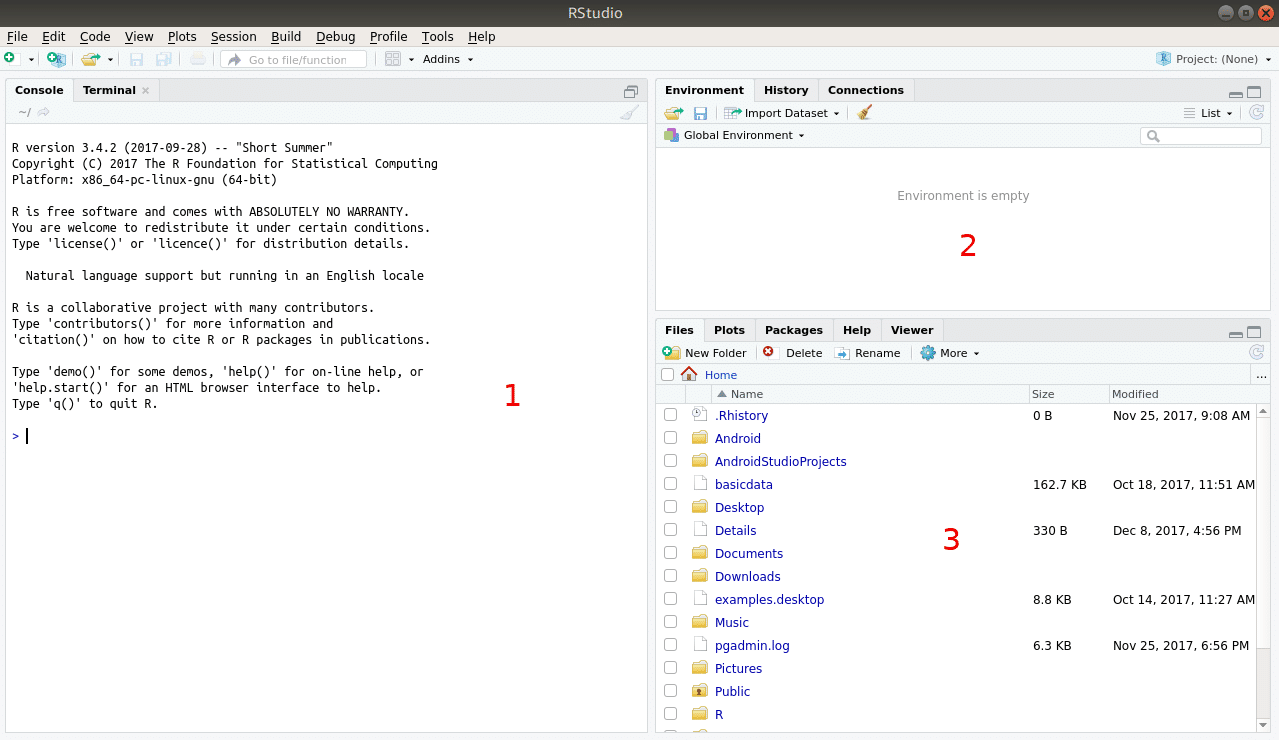Click the New Folder button
The height and width of the screenshot is (740, 1279).
click(705, 353)
